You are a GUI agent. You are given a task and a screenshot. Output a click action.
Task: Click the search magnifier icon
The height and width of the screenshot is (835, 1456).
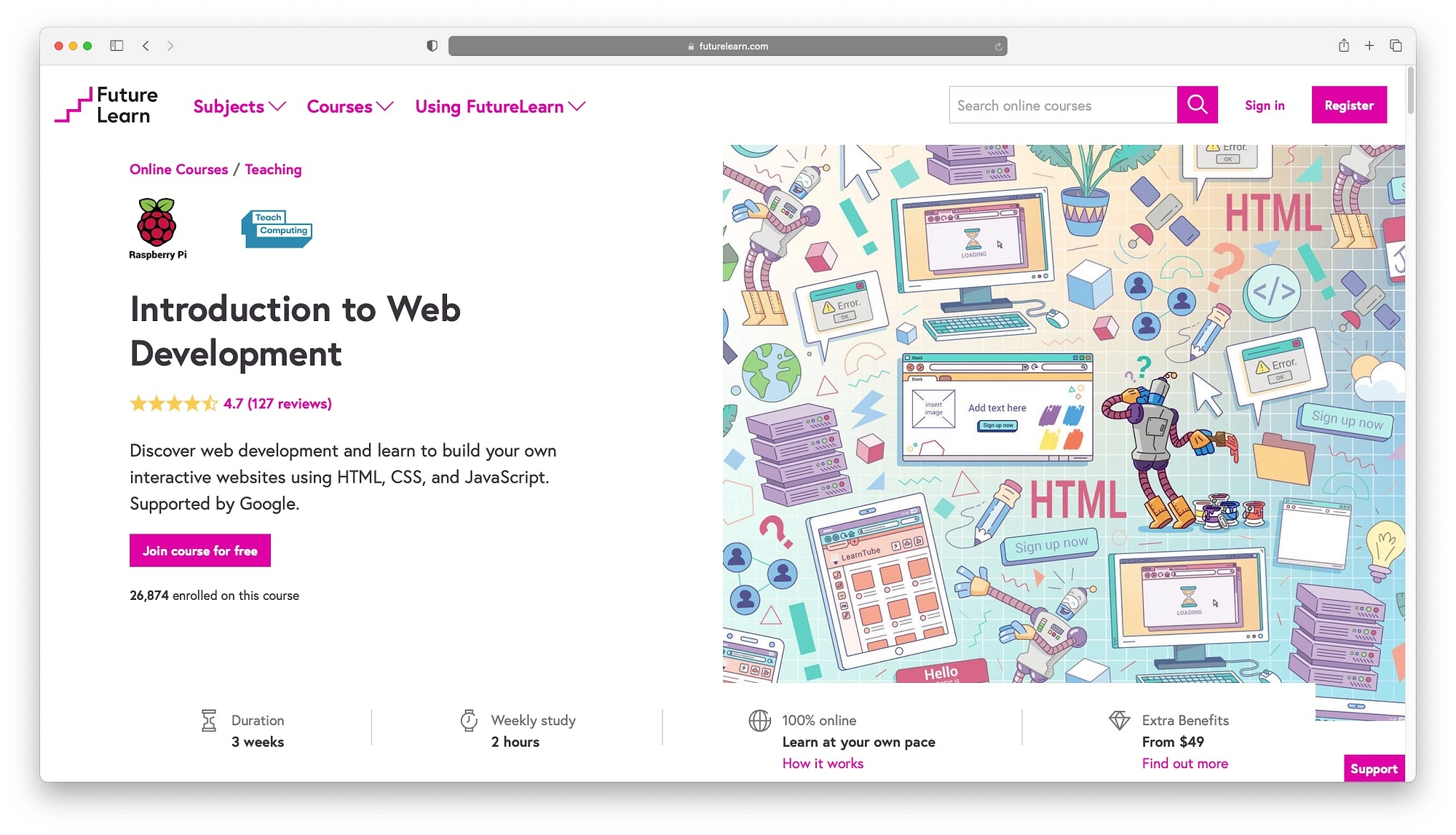pyautogui.click(x=1197, y=104)
